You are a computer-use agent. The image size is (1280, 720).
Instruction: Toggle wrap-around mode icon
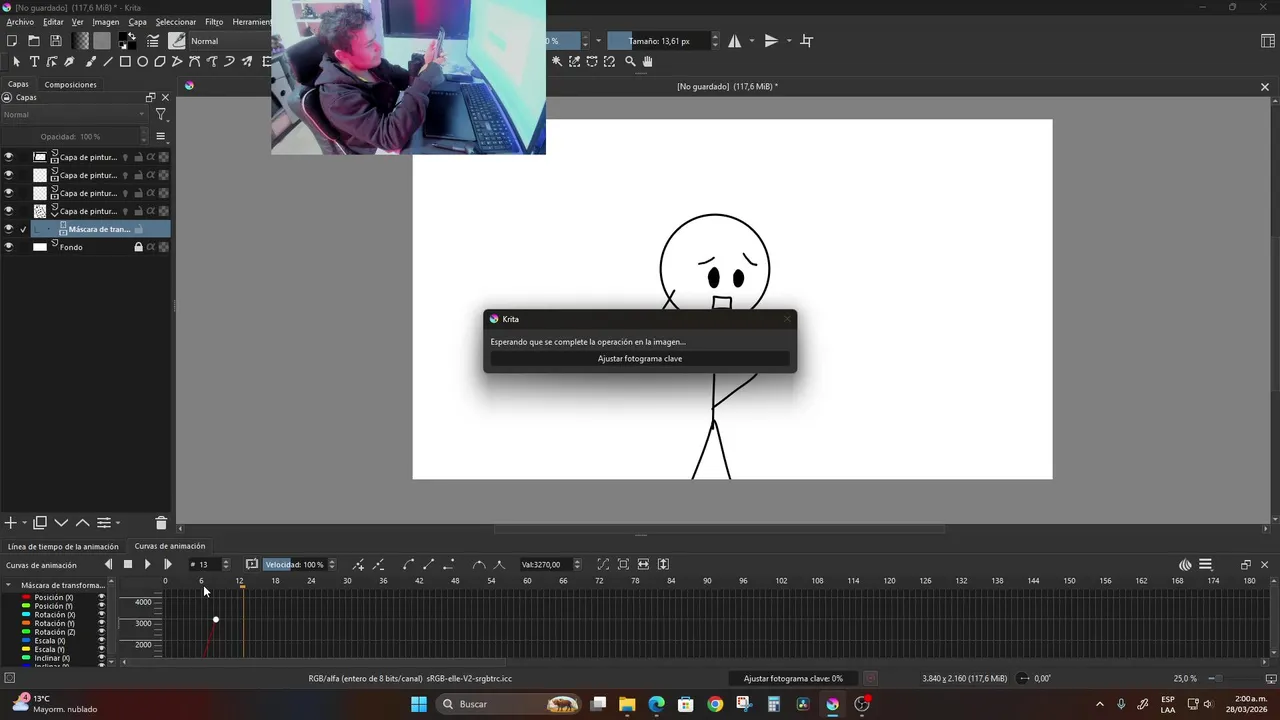(807, 41)
